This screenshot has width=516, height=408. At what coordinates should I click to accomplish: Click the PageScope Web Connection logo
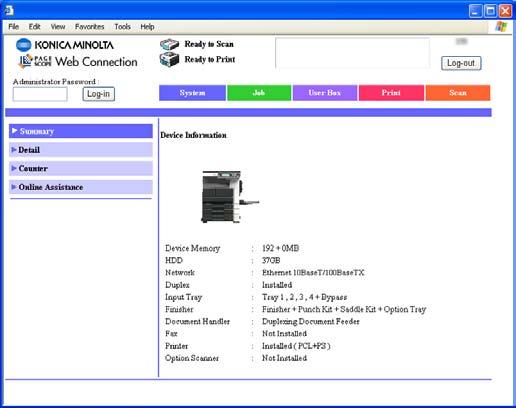78,62
